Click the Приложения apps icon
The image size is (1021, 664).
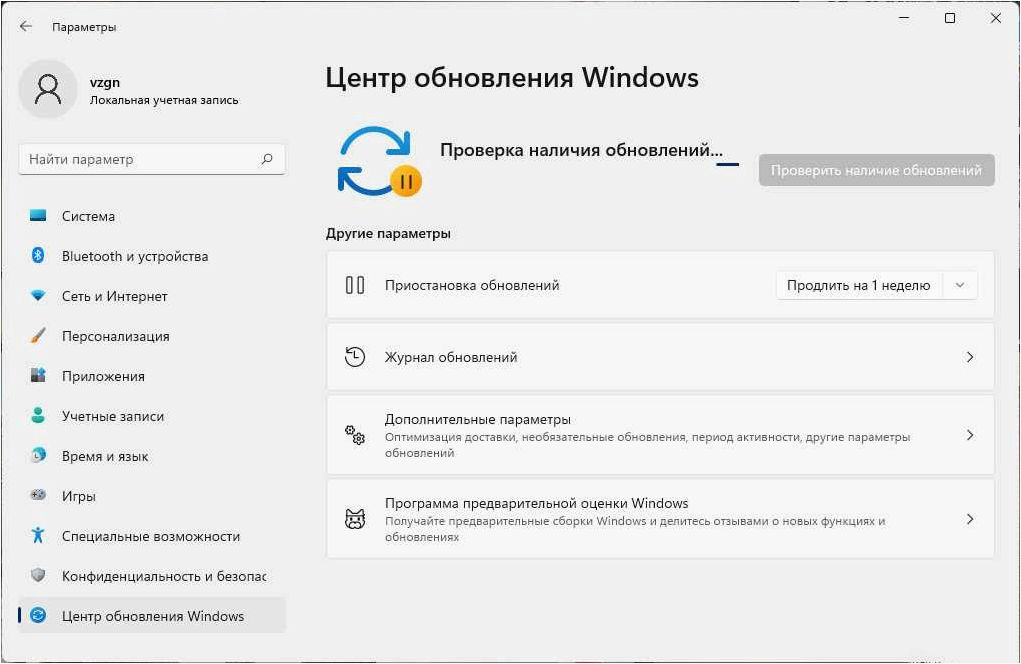[38, 376]
